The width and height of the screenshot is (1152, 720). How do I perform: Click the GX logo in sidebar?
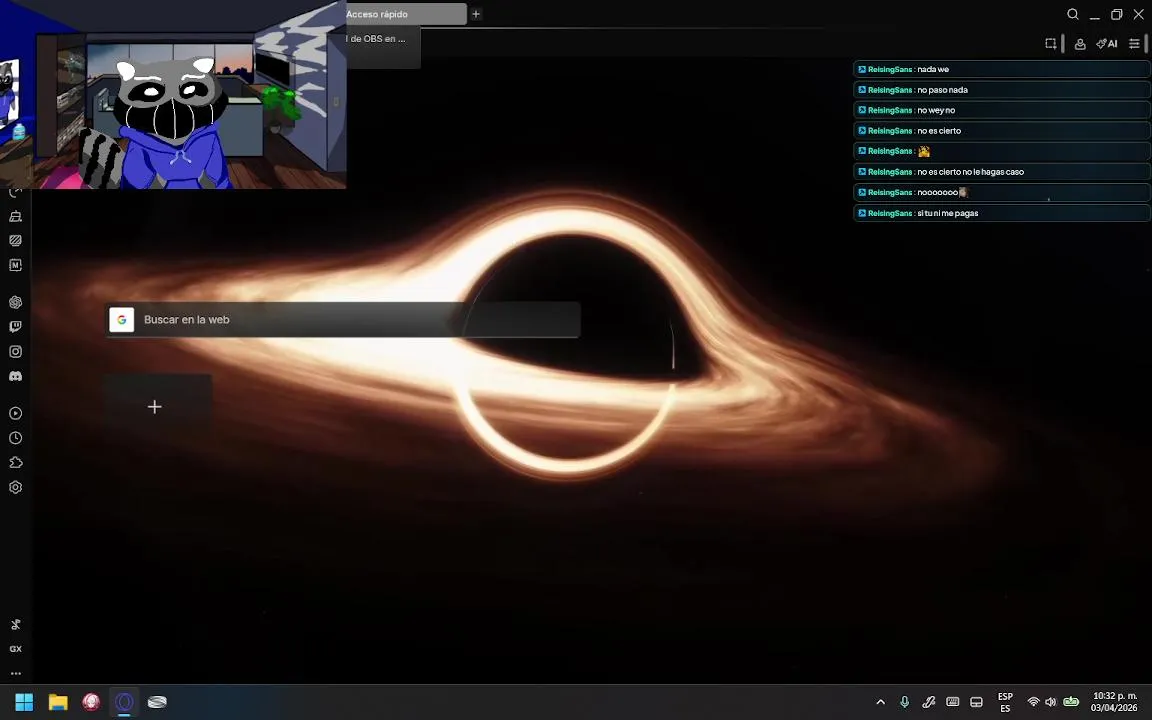click(15, 649)
